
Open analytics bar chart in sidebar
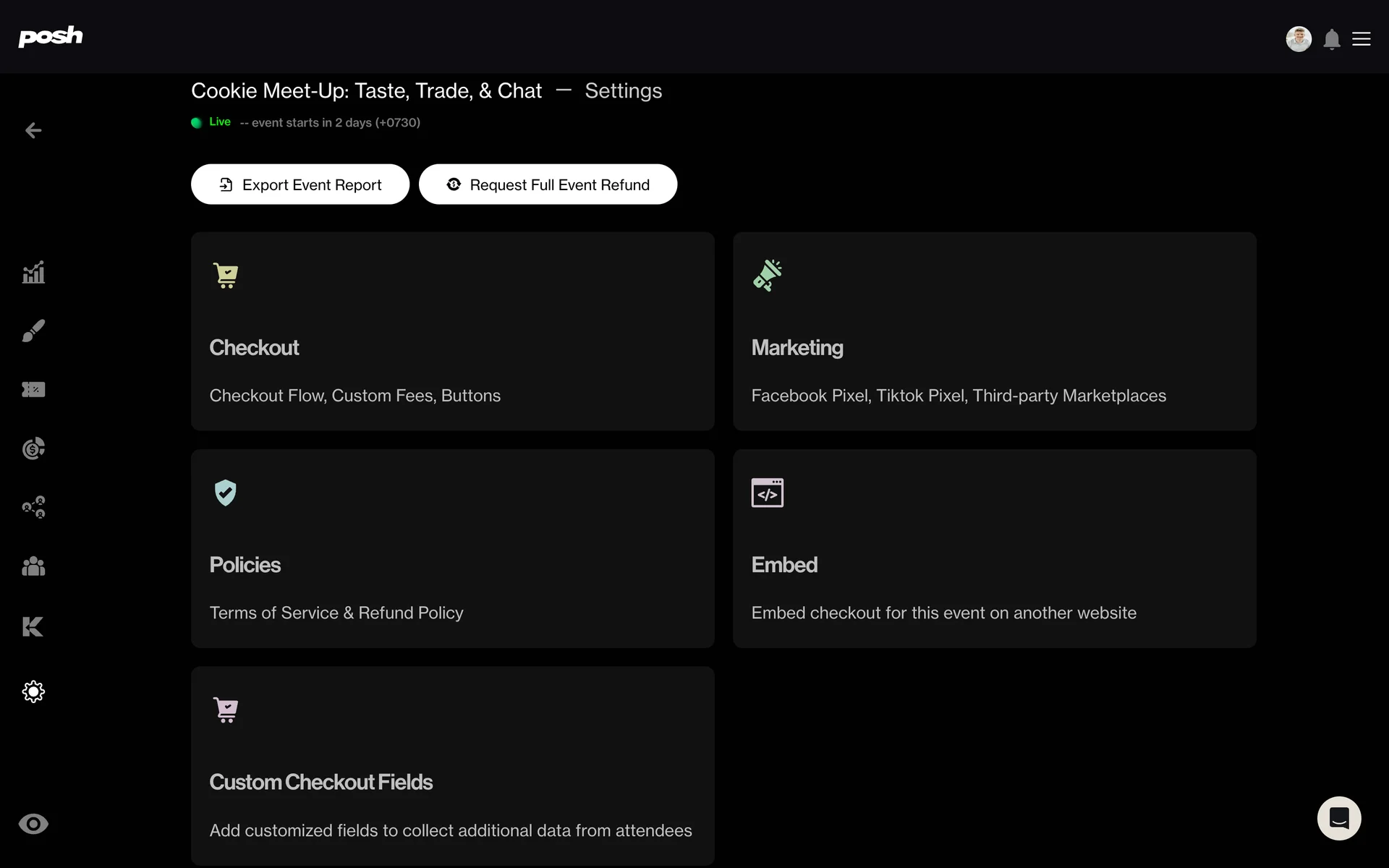click(x=33, y=273)
